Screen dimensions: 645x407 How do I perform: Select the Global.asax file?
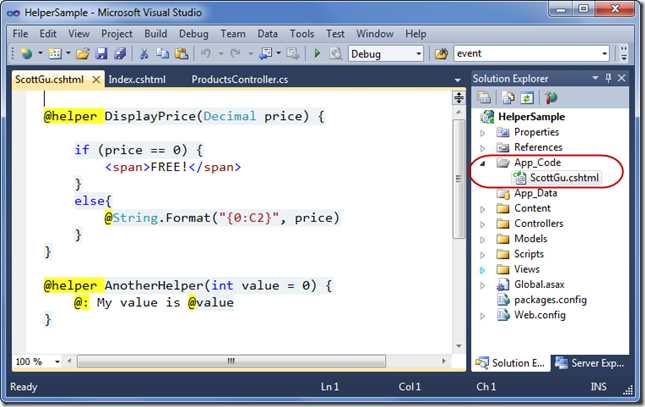(539, 285)
